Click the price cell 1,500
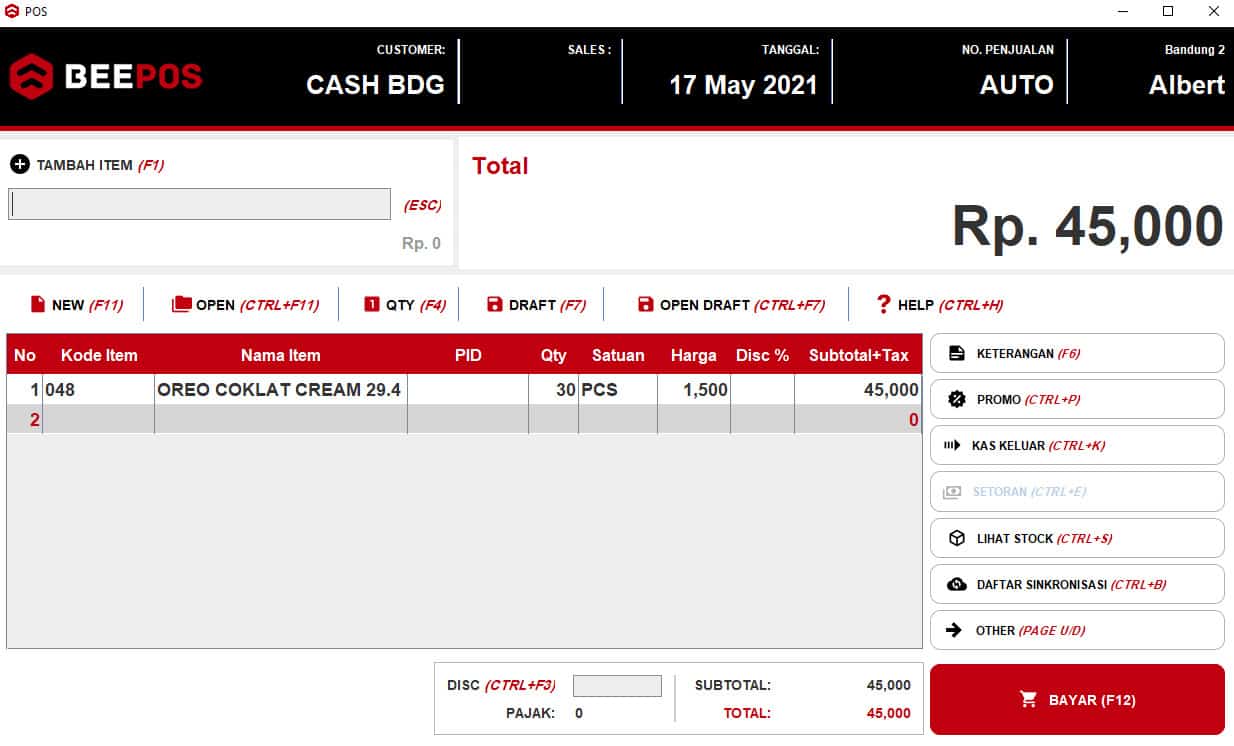Viewport: 1234px width, 746px height. [694, 389]
